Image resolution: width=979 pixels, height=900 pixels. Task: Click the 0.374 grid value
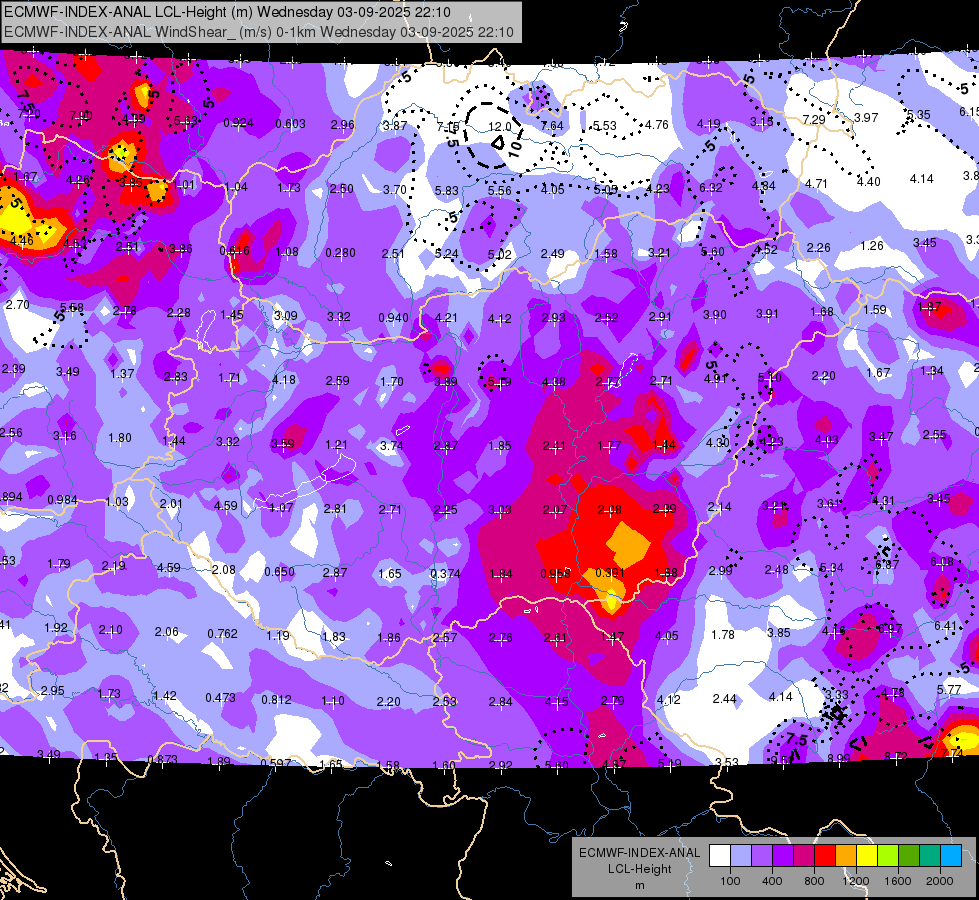tap(445, 573)
